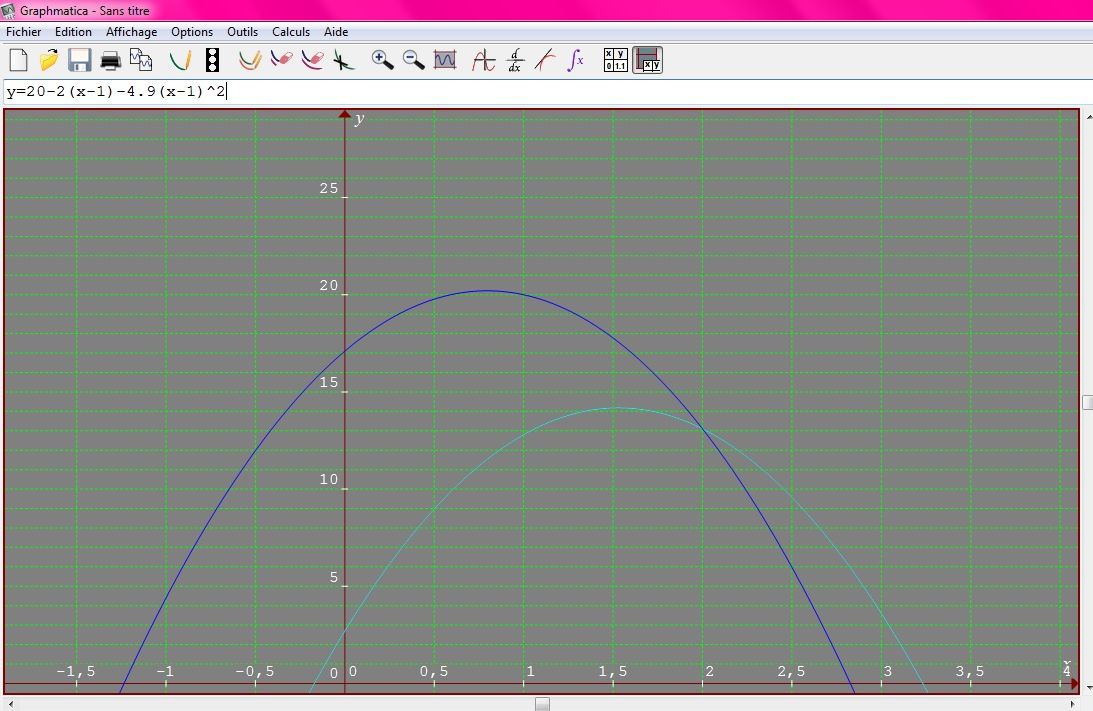Click in the equation input field
1093x711 pixels.
click(x=546, y=91)
